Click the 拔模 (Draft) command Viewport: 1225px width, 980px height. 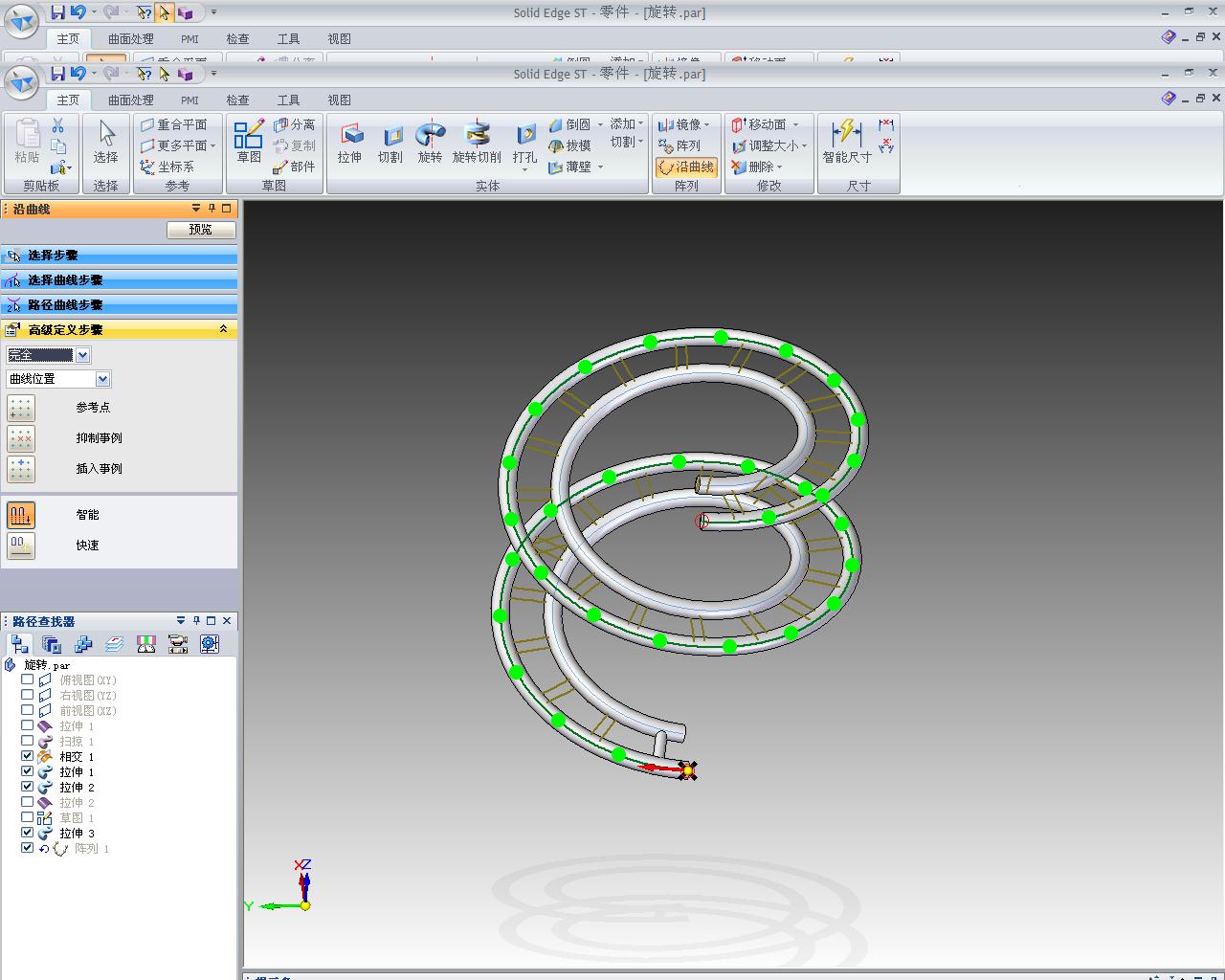click(570, 145)
